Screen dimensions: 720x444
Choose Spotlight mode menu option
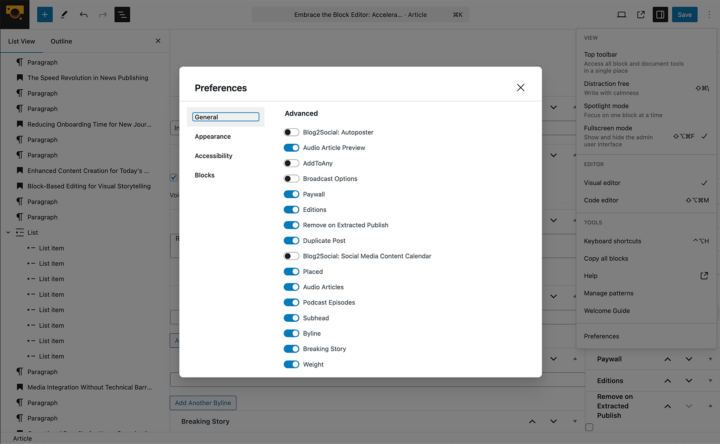coord(646,110)
